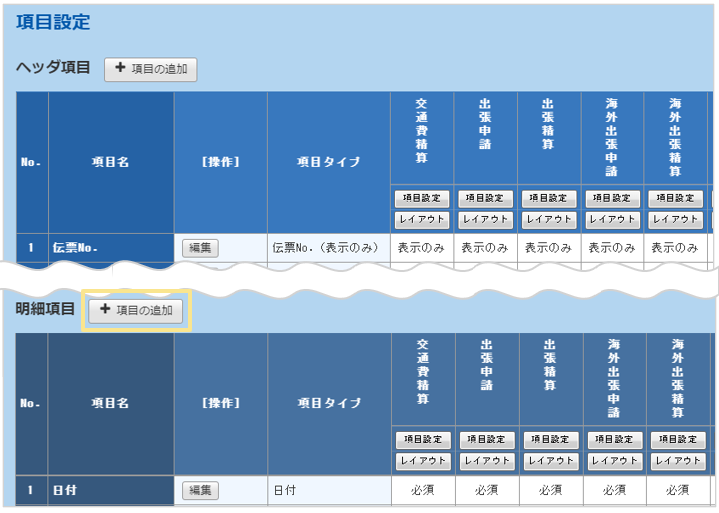
Task: Open header 項目設定 for 出張精算
Action: (x=549, y=198)
